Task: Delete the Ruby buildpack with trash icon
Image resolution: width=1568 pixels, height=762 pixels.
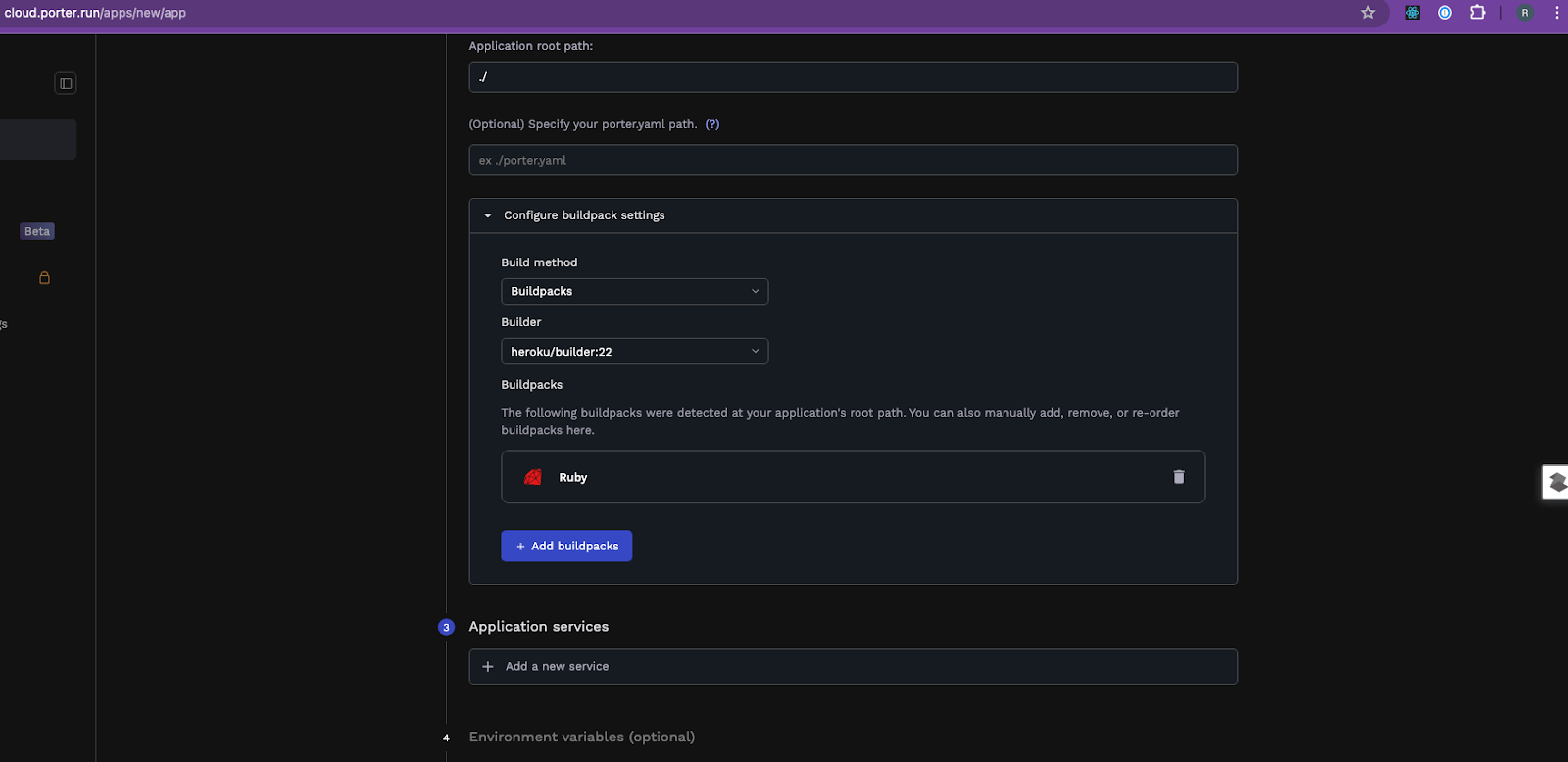Action: coord(1179,477)
